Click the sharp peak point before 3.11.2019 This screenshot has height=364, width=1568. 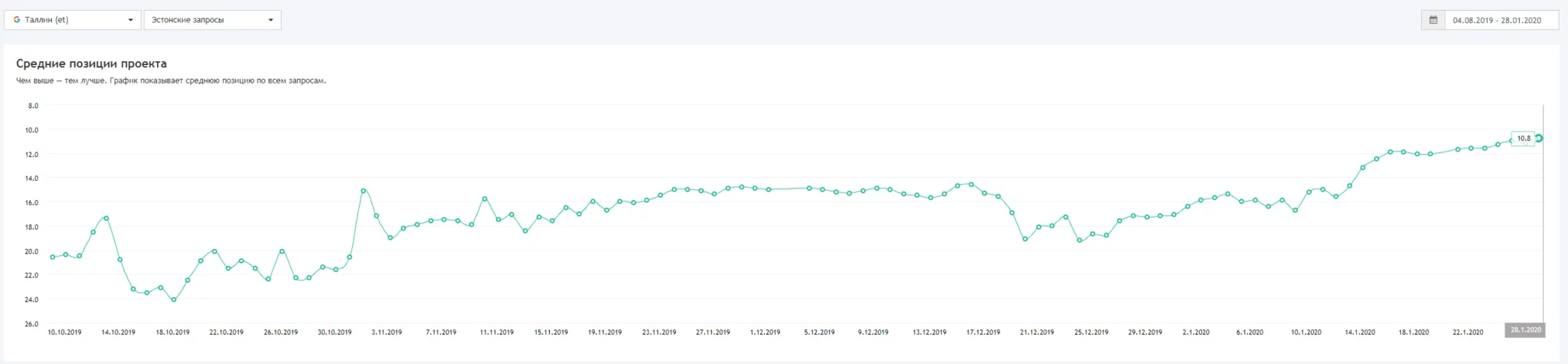point(363,190)
